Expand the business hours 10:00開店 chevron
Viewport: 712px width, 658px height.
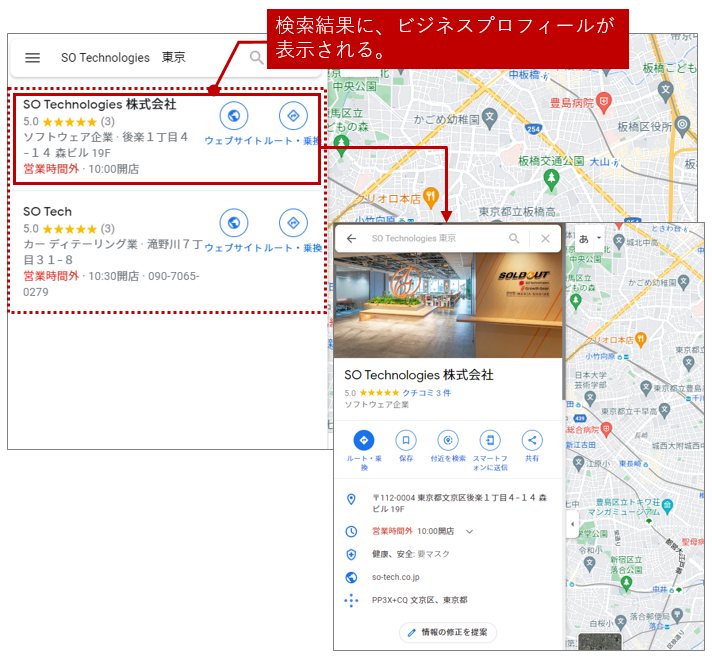pyautogui.click(x=469, y=531)
